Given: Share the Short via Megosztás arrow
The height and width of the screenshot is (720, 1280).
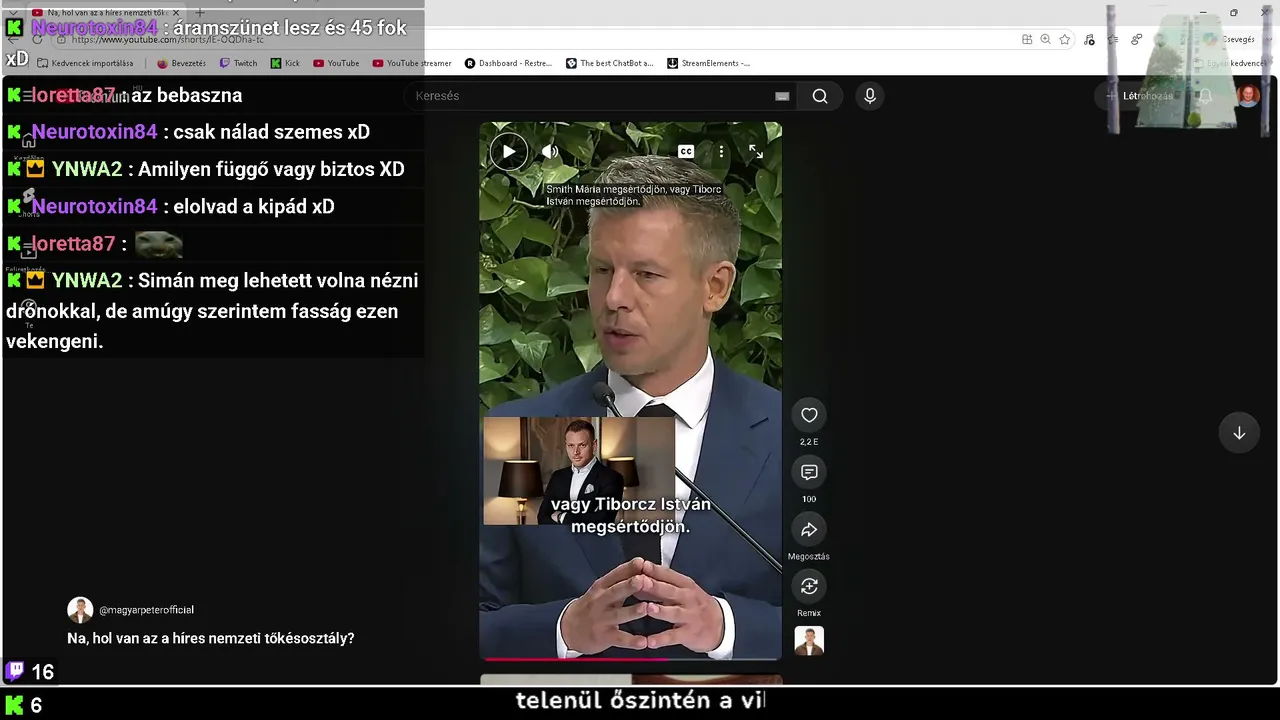Looking at the screenshot, I should click(809, 529).
